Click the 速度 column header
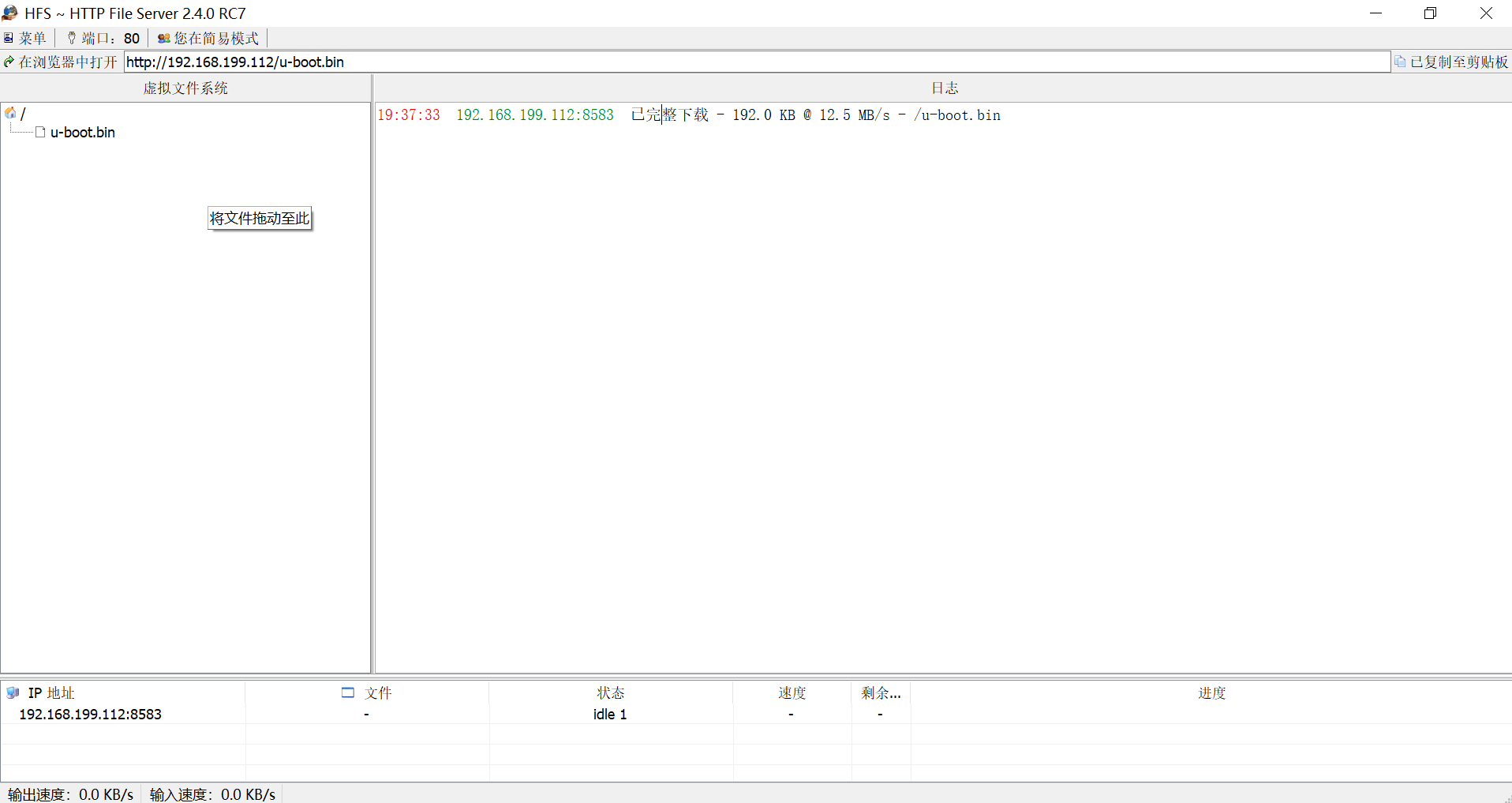This screenshot has width=1512, height=803. point(792,692)
